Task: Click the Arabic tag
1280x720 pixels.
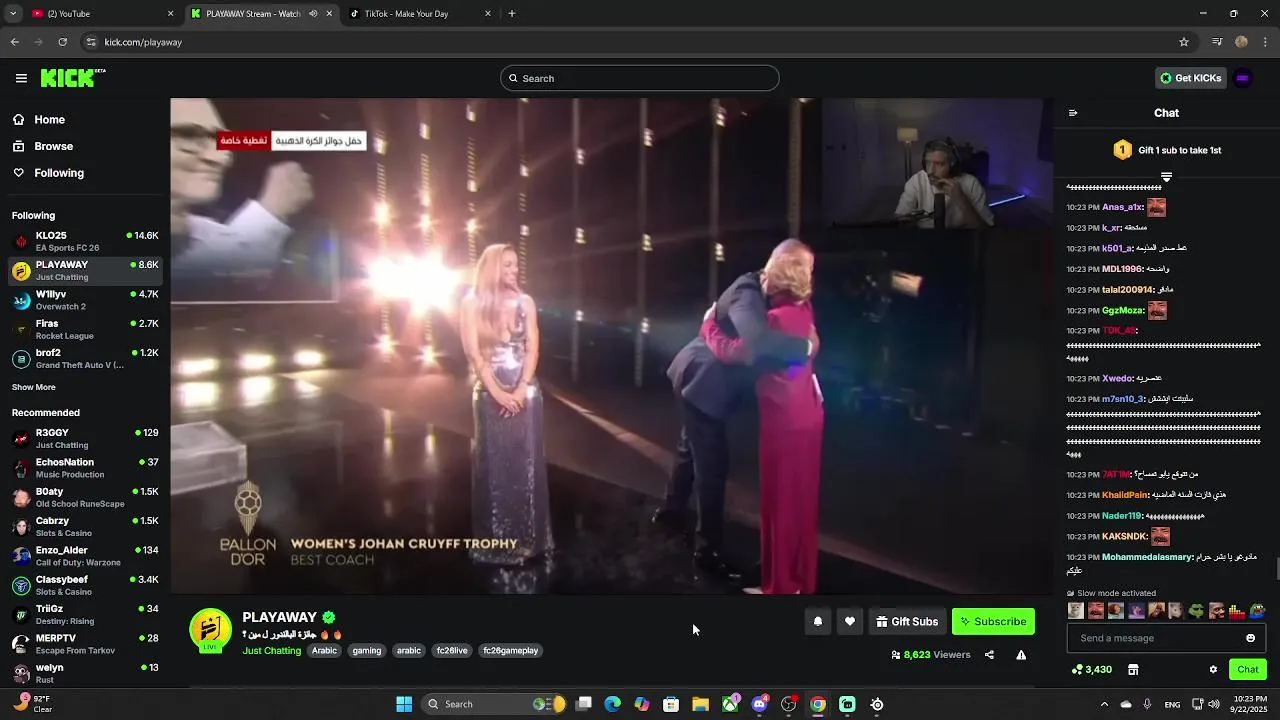Action: pos(324,651)
